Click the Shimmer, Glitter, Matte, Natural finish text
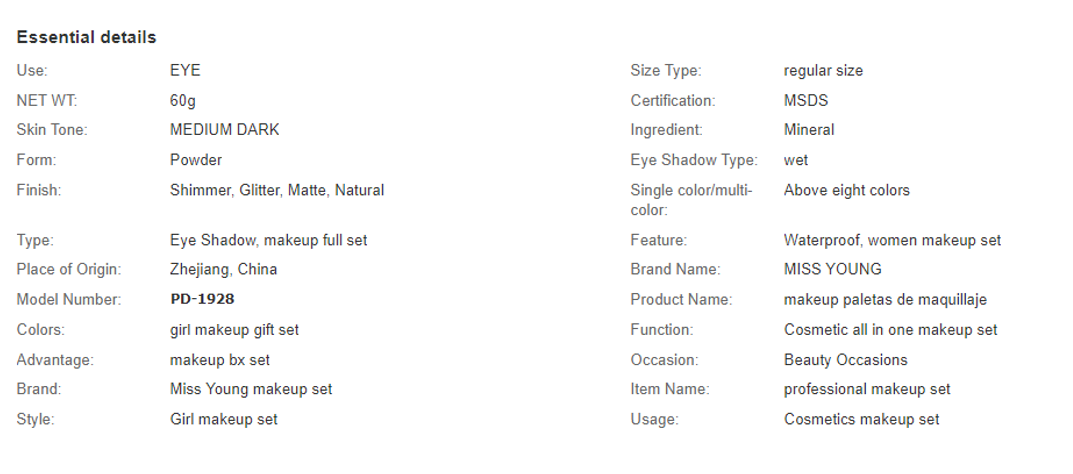The image size is (1073, 474). click(x=277, y=190)
